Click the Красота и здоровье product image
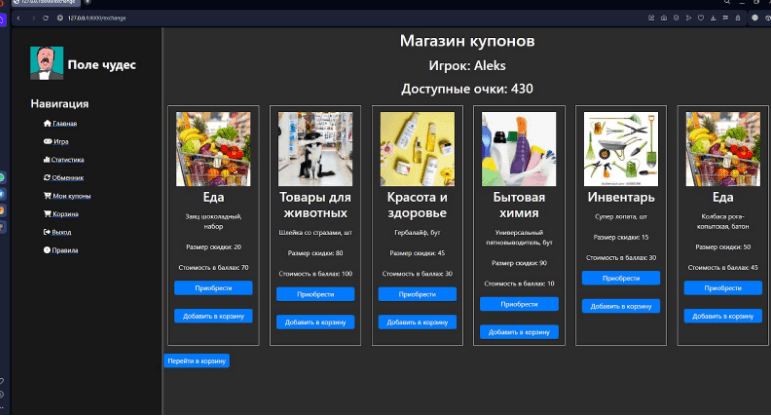 point(417,149)
